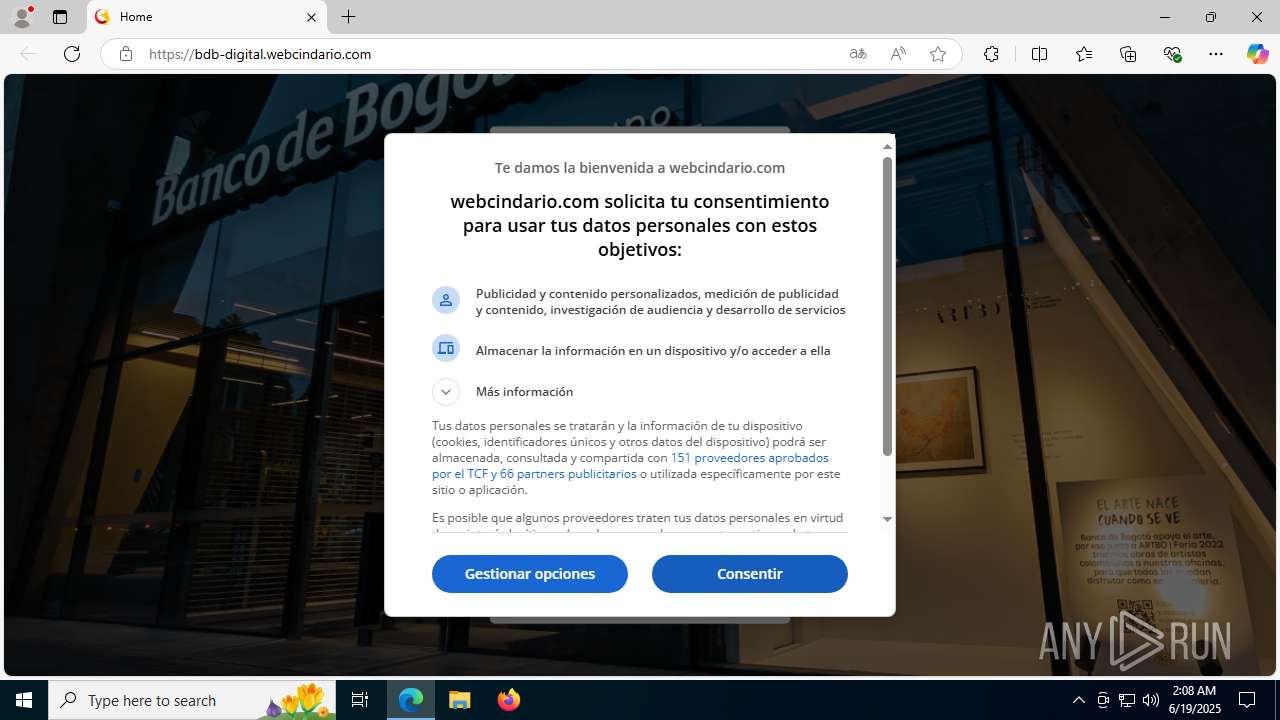Open Firefox from taskbar

tap(509, 700)
